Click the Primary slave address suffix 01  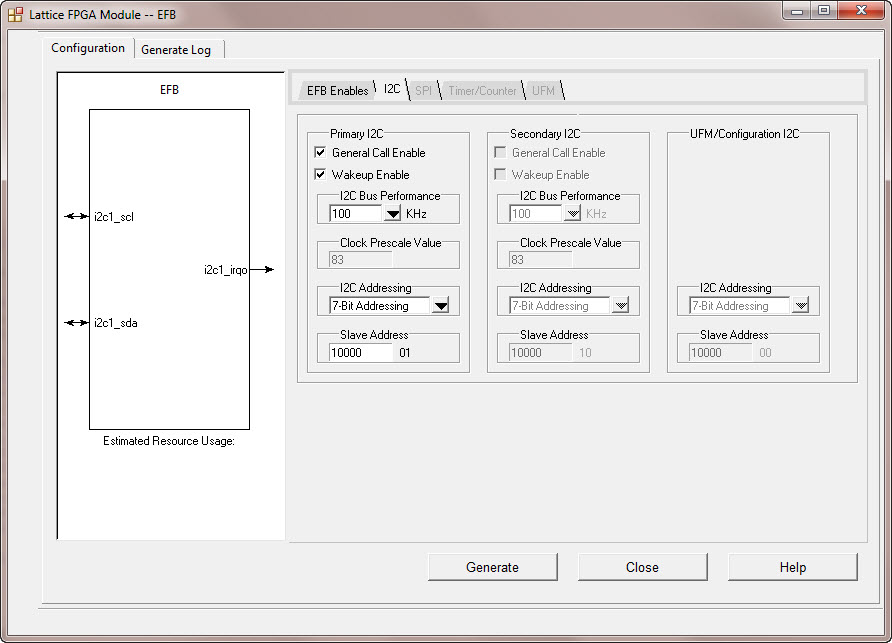(404, 353)
